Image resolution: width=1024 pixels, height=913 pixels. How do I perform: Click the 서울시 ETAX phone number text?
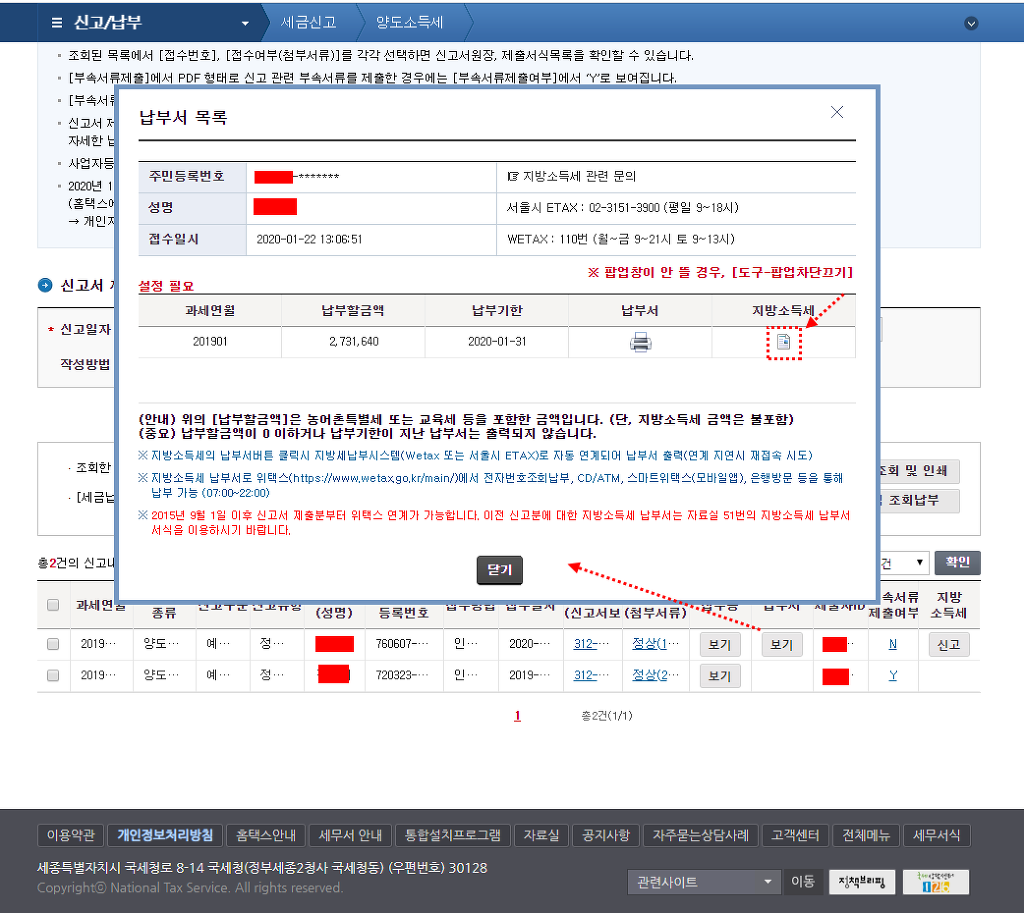[x=622, y=208]
